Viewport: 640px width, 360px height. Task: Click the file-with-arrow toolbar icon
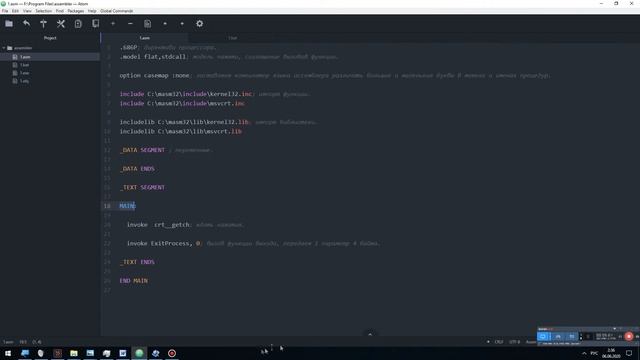[78, 24]
